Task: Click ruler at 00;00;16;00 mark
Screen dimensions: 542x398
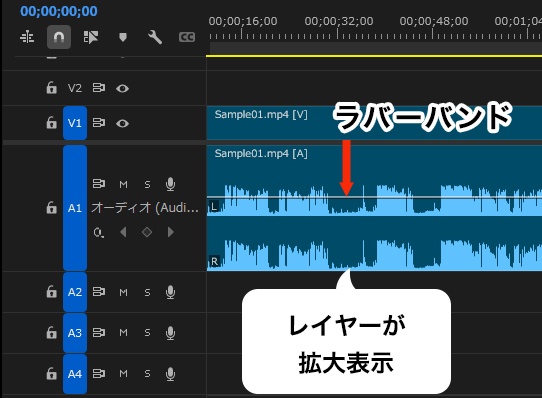Action: point(242,34)
